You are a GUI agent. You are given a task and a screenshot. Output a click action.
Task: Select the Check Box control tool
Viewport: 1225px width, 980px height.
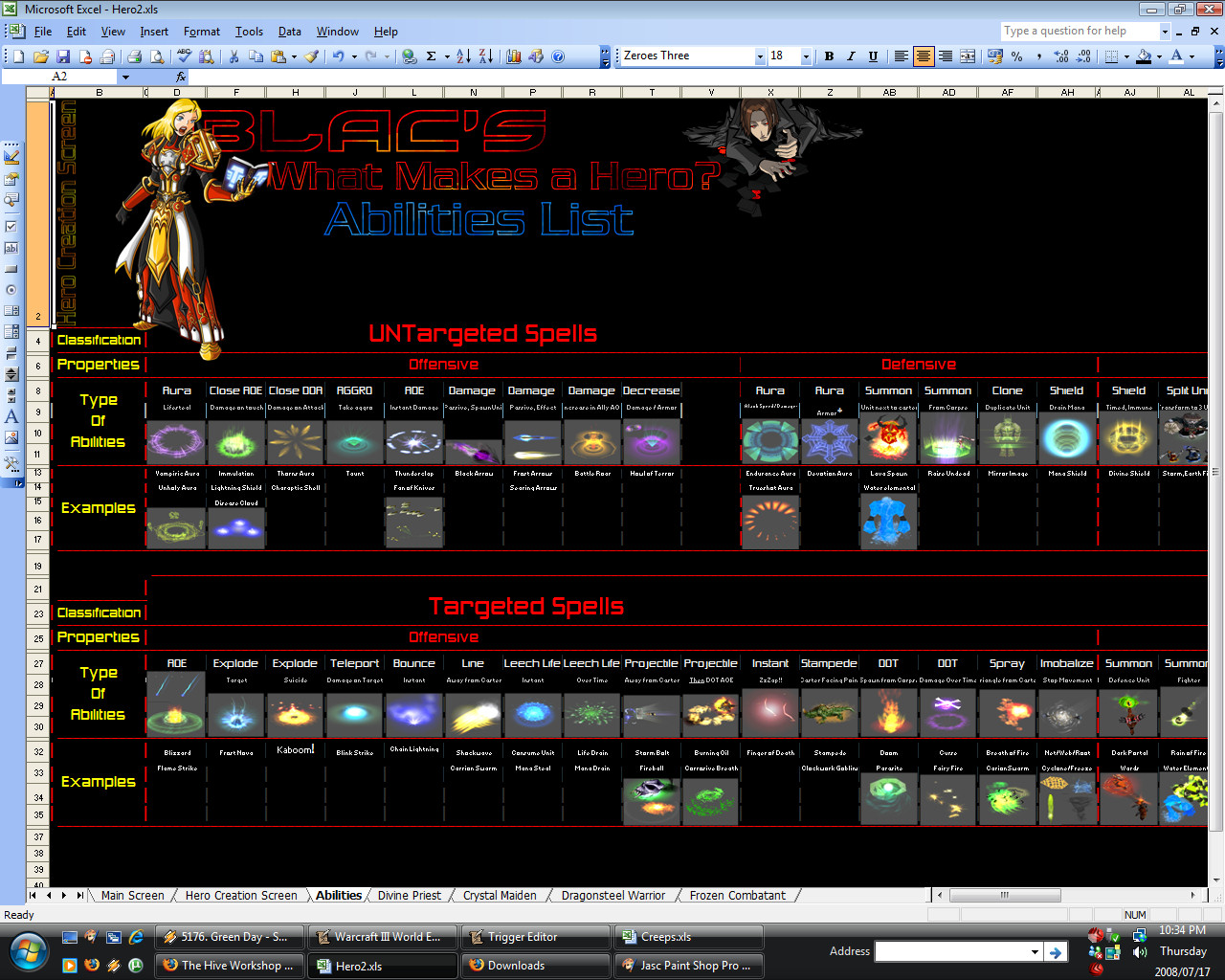(11, 227)
